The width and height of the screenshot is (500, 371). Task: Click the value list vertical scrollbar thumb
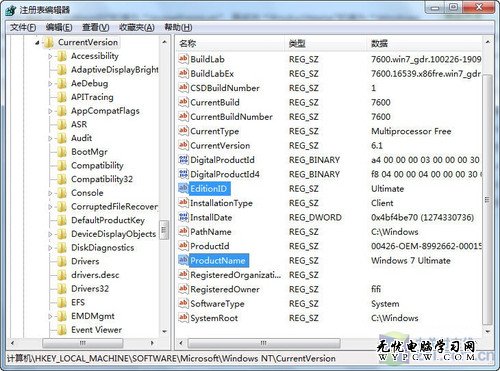(487, 199)
